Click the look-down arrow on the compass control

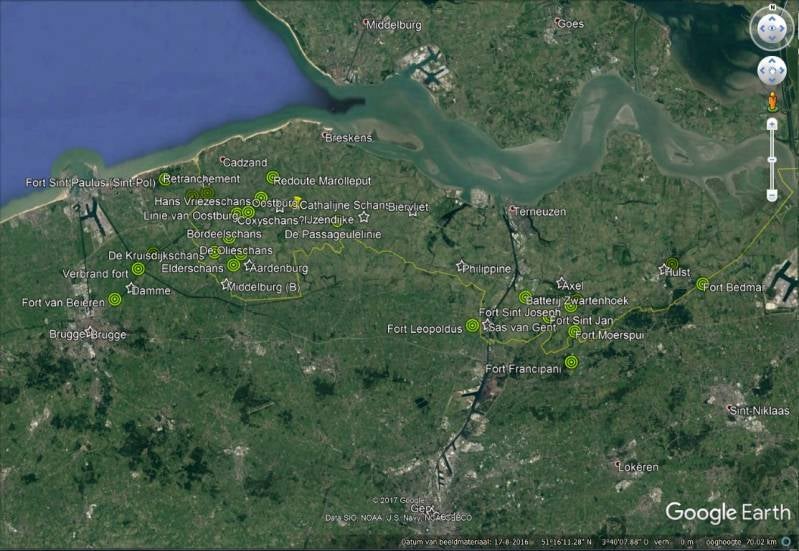coord(772,39)
